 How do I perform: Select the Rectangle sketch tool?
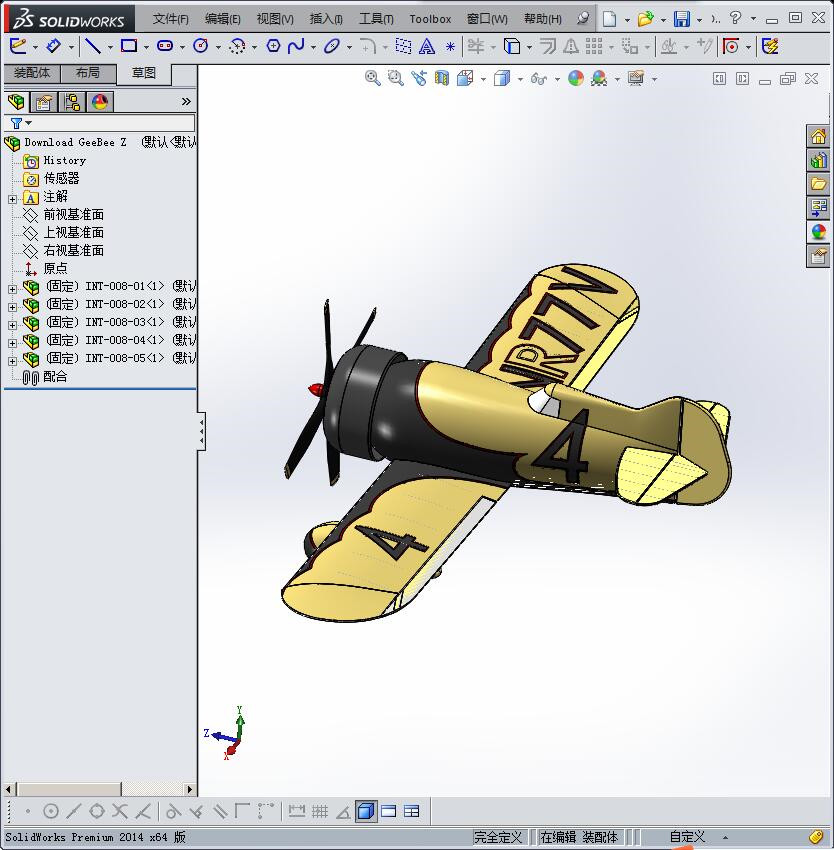pos(129,46)
